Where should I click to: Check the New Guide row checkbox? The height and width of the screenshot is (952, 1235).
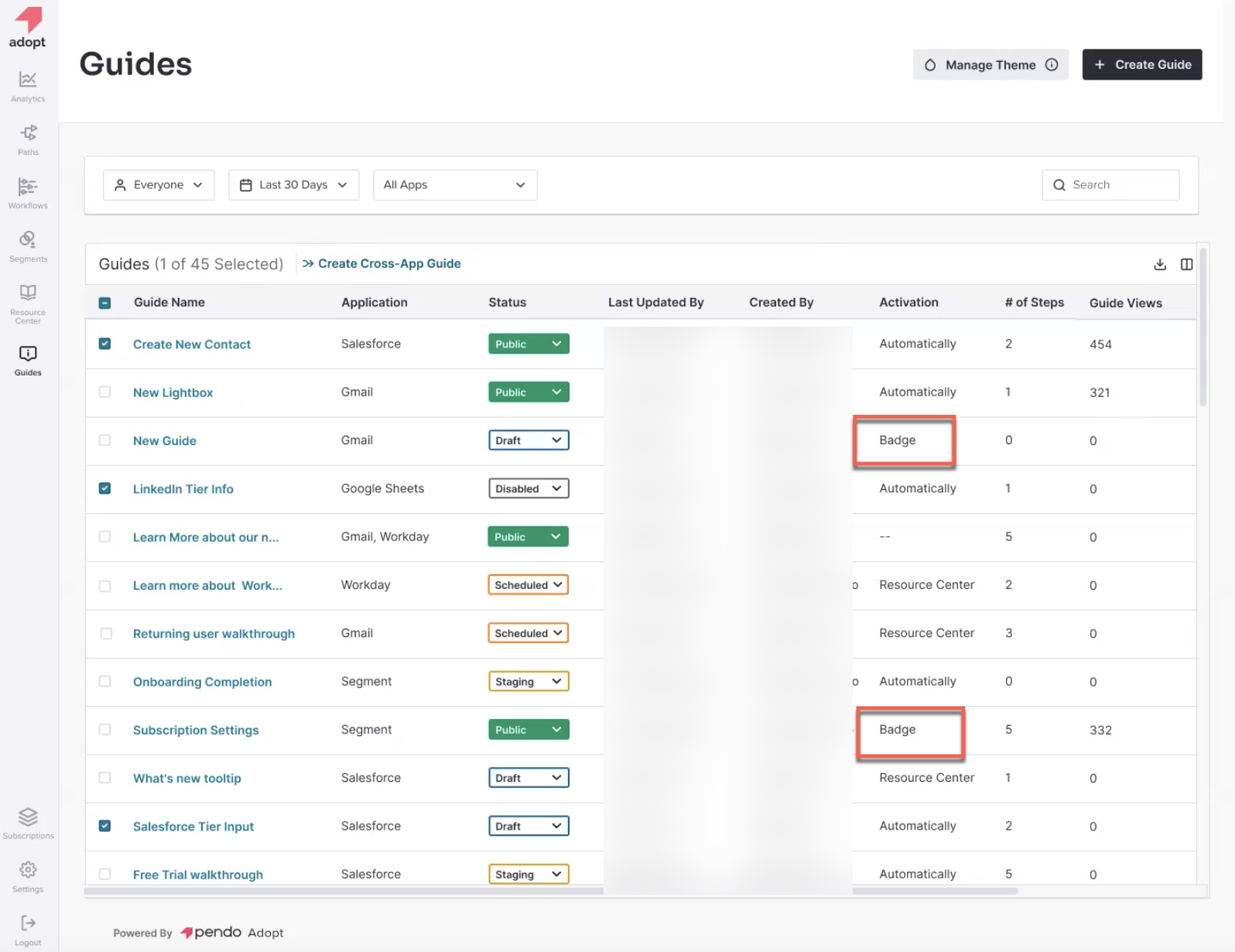pos(104,440)
